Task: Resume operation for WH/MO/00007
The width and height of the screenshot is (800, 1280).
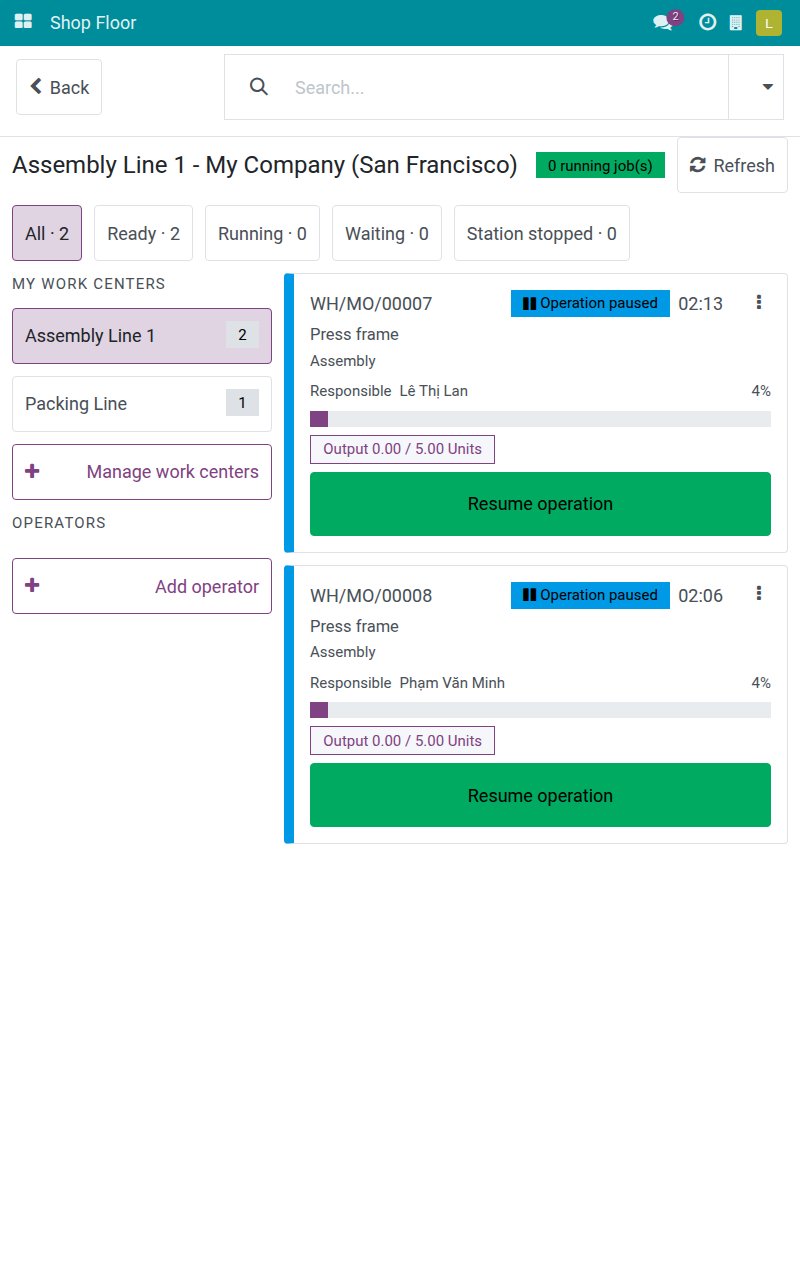Action: [540, 504]
